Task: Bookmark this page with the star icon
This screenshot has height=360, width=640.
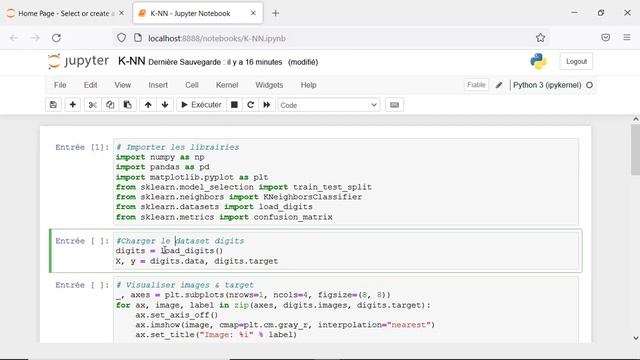Action: tap(540, 38)
